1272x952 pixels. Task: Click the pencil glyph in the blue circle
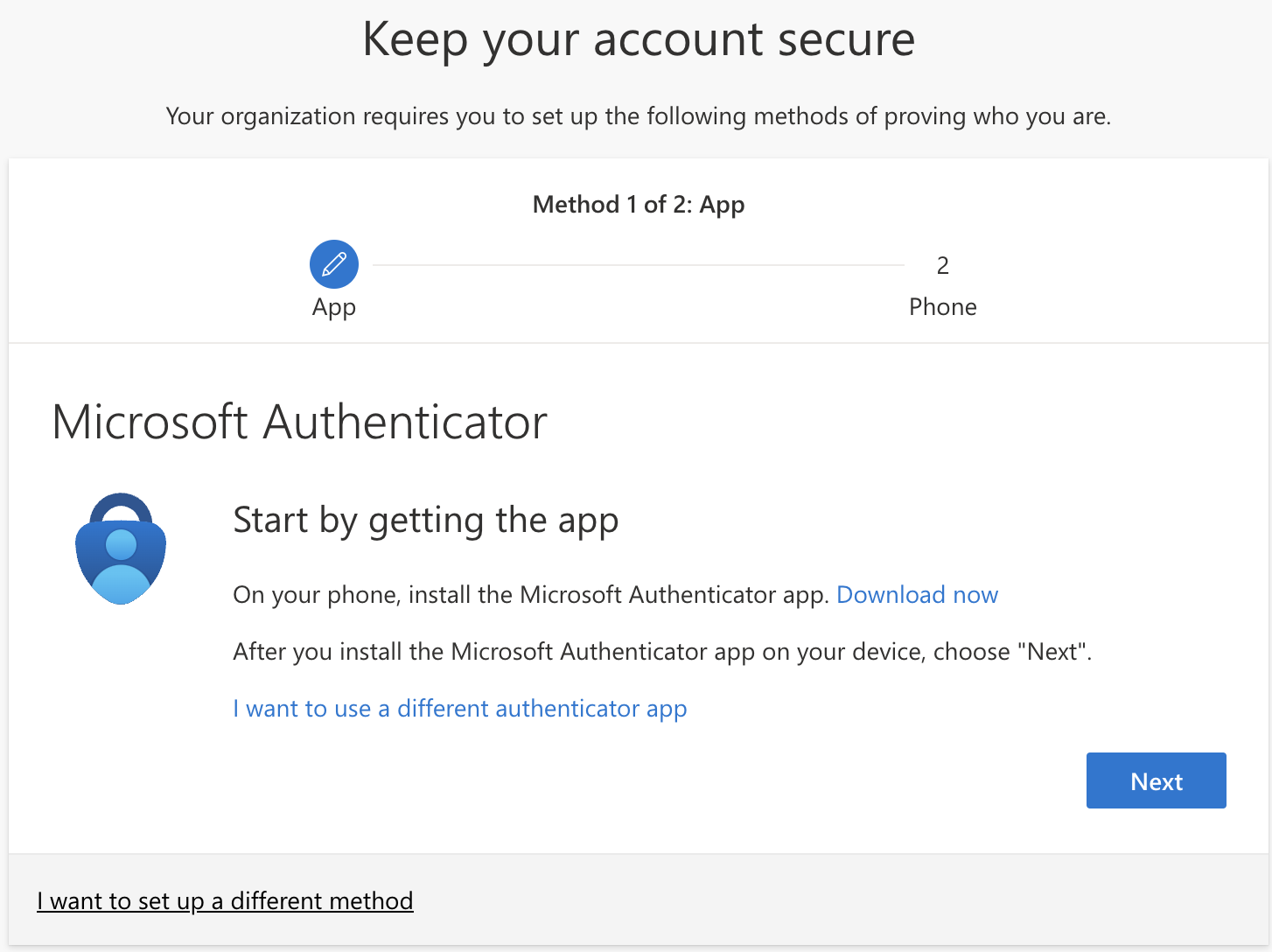tap(334, 264)
